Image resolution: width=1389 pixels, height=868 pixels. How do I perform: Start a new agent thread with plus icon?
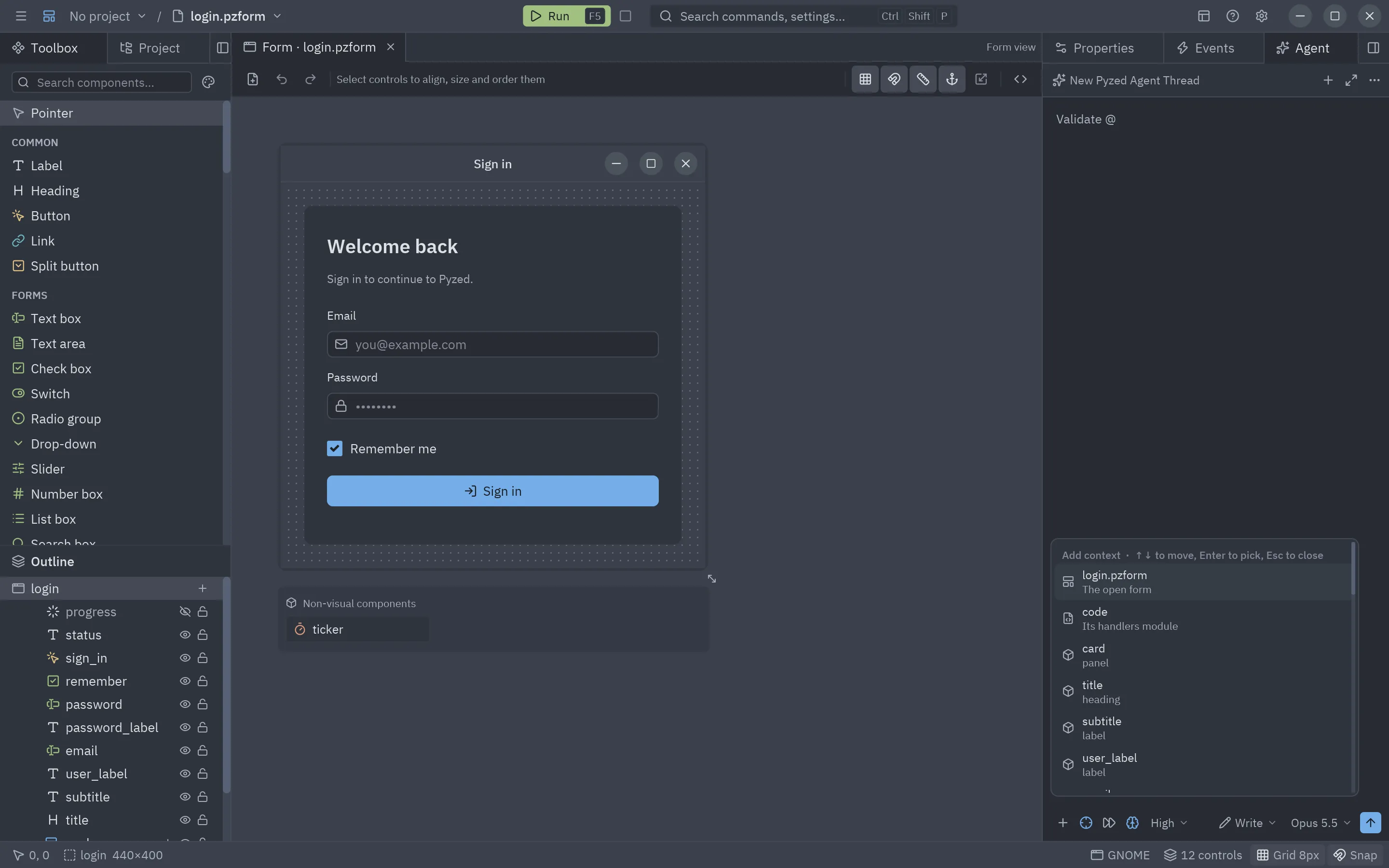pyautogui.click(x=1328, y=81)
